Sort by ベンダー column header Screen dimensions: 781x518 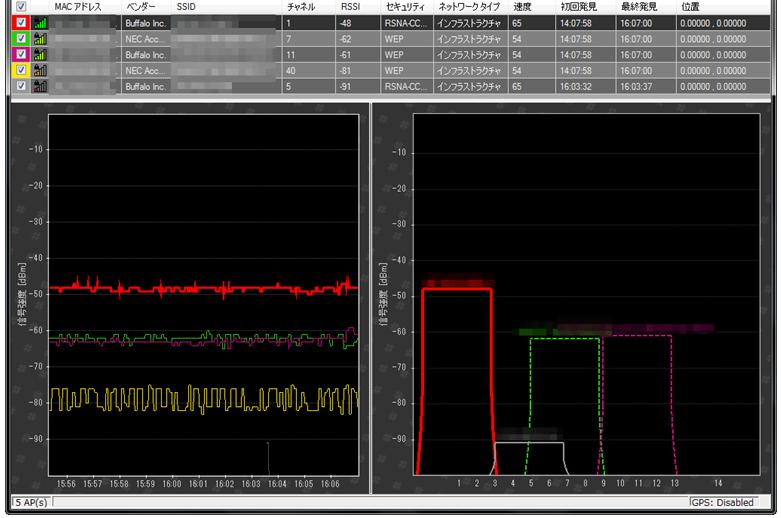[x=141, y=7]
